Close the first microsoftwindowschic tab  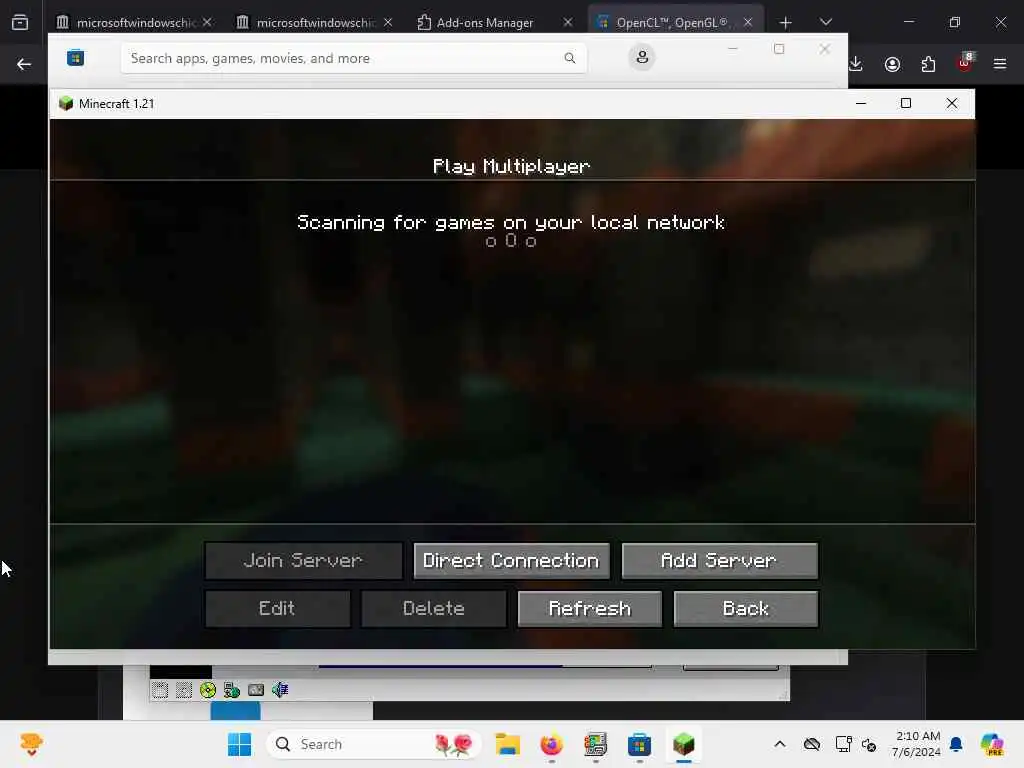207,22
